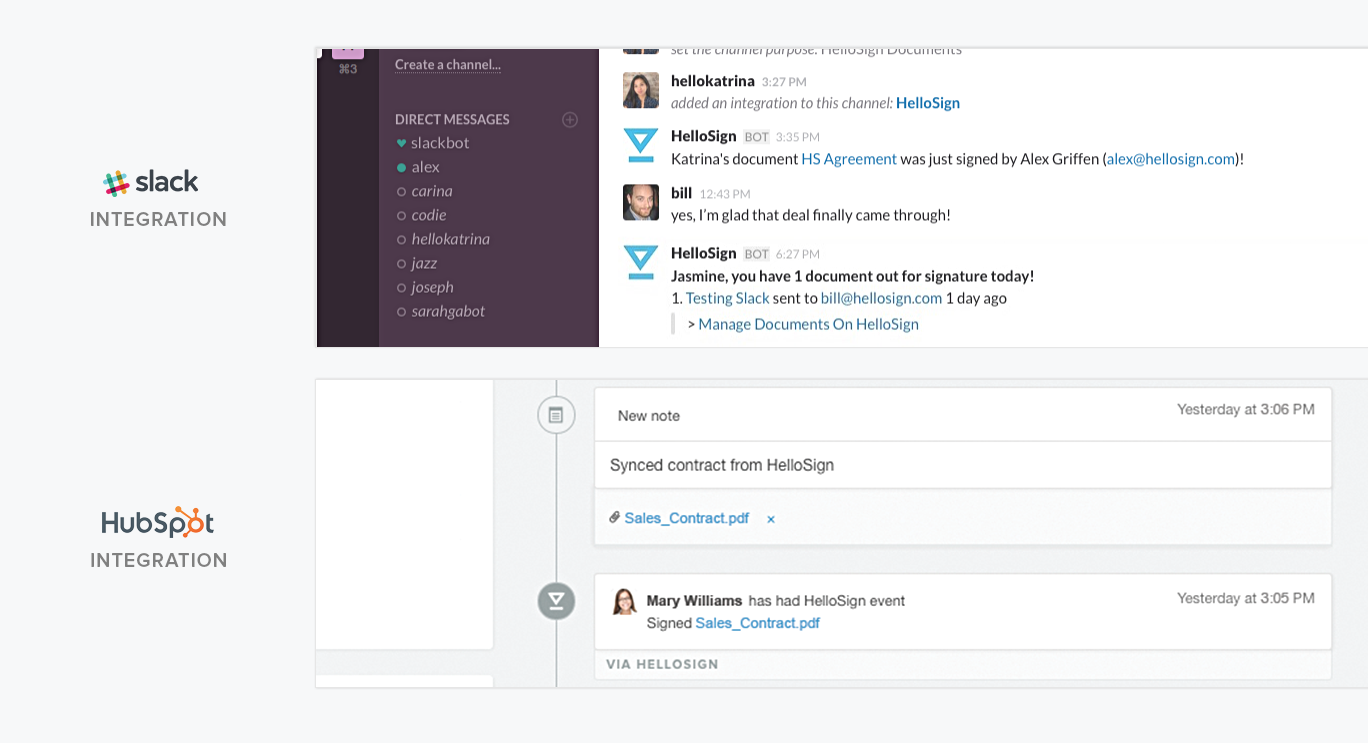Viewport: 1368px width, 743px height.
Task: Click Mary Williams avatar
Action: point(625,601)
